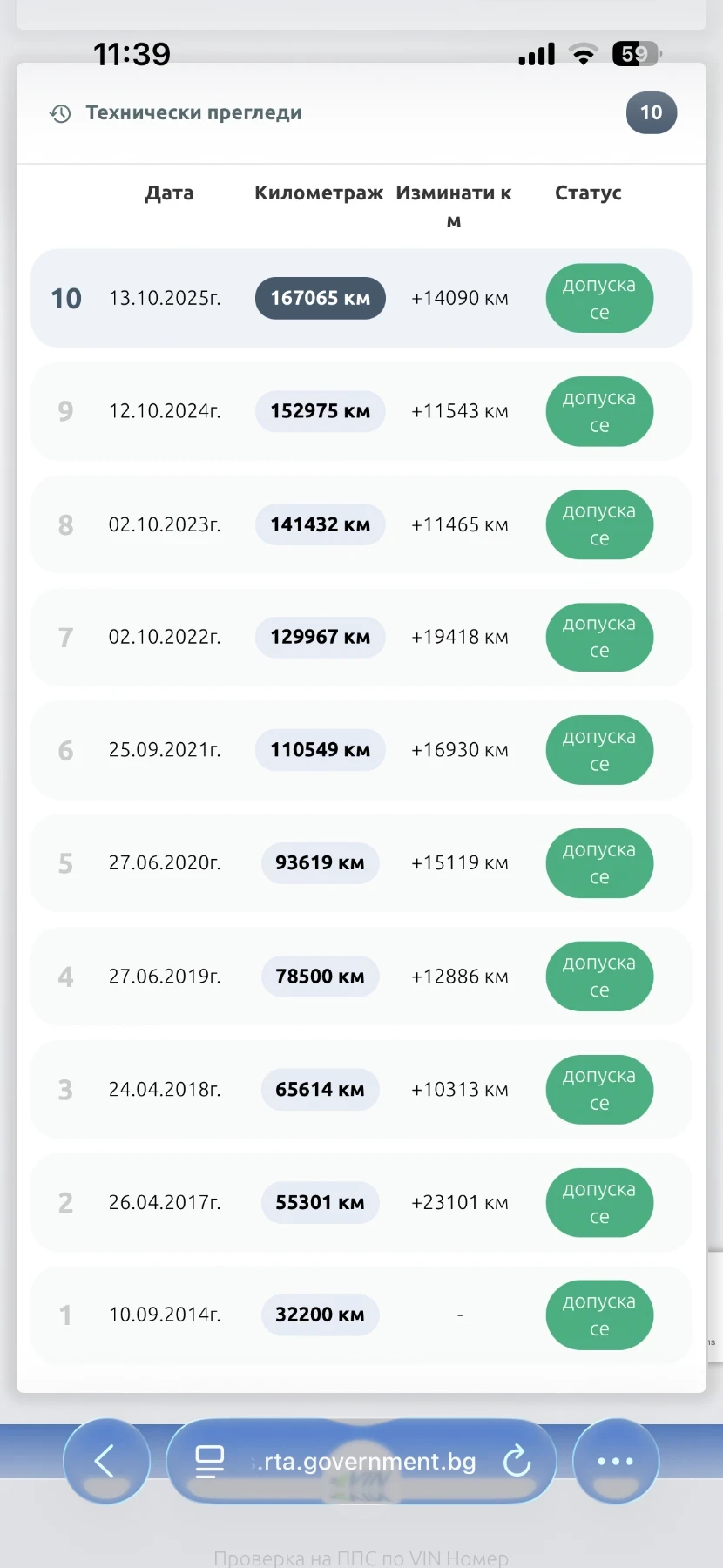This screenshot has height=1568, width=723.
Task: Select the 110549 км mileage badge
Action: click(320, 750)
